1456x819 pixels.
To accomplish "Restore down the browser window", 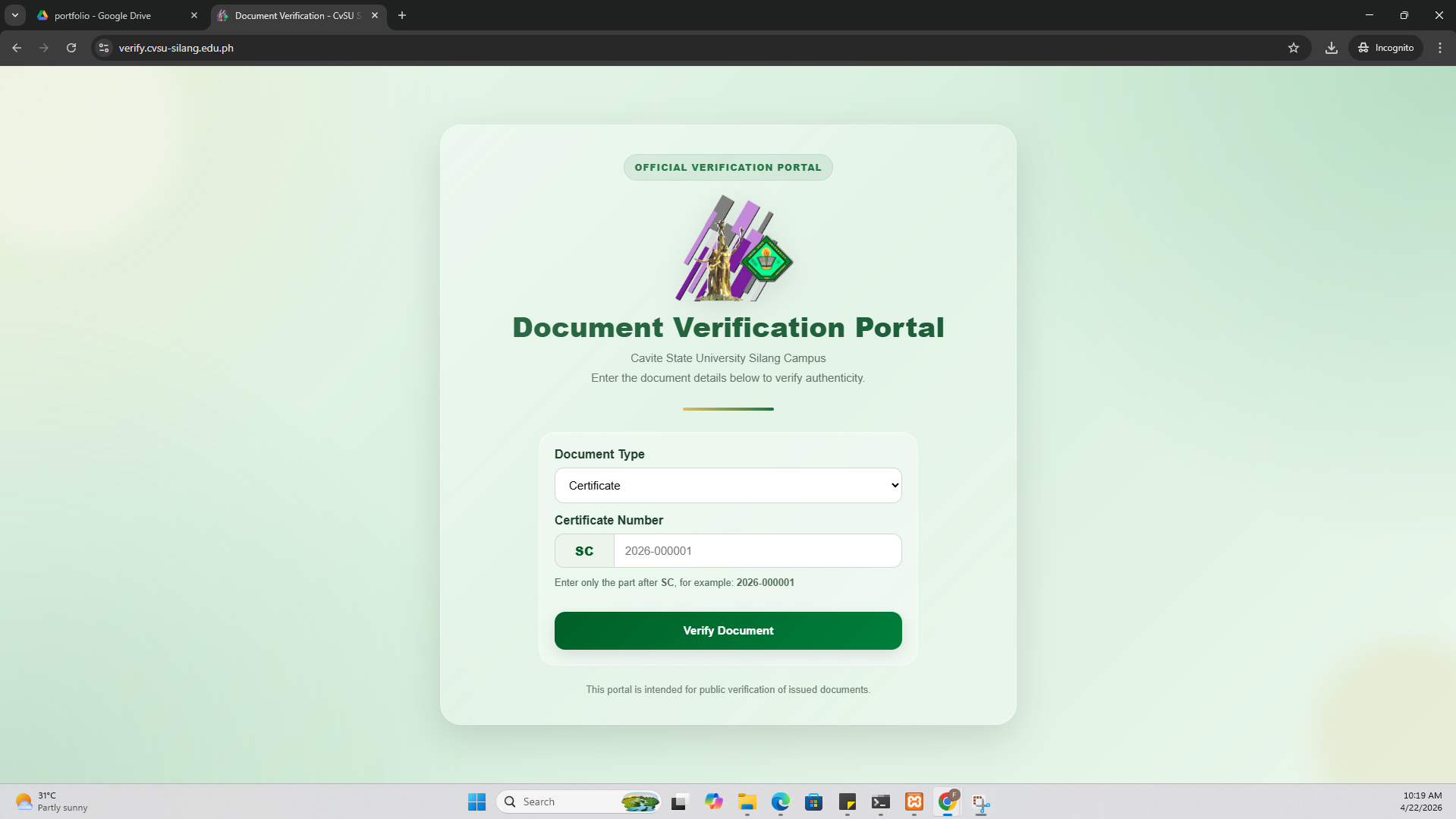I will click(1404, 15).
